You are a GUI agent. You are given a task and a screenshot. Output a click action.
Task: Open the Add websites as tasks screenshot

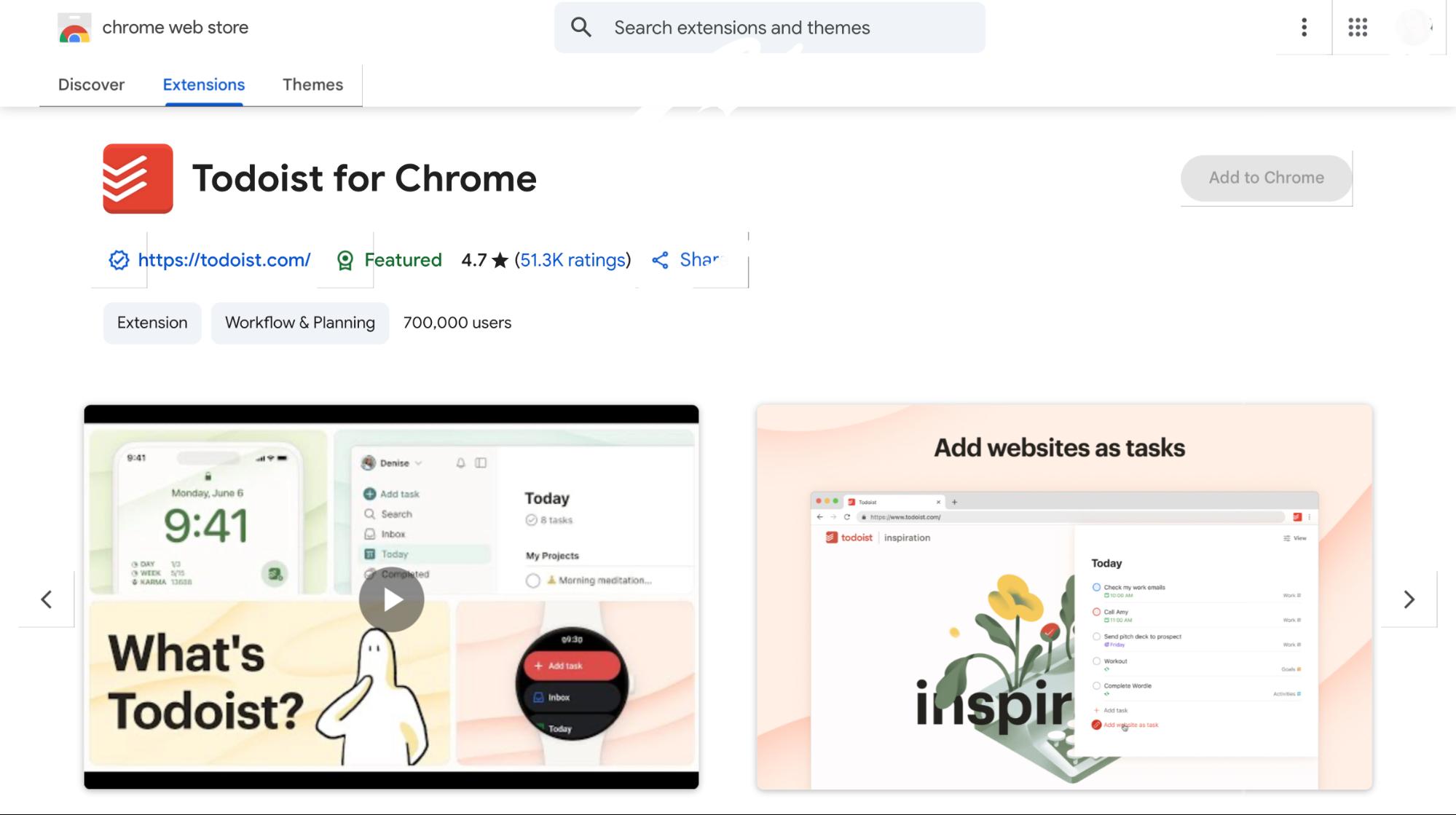point(1064,597)
